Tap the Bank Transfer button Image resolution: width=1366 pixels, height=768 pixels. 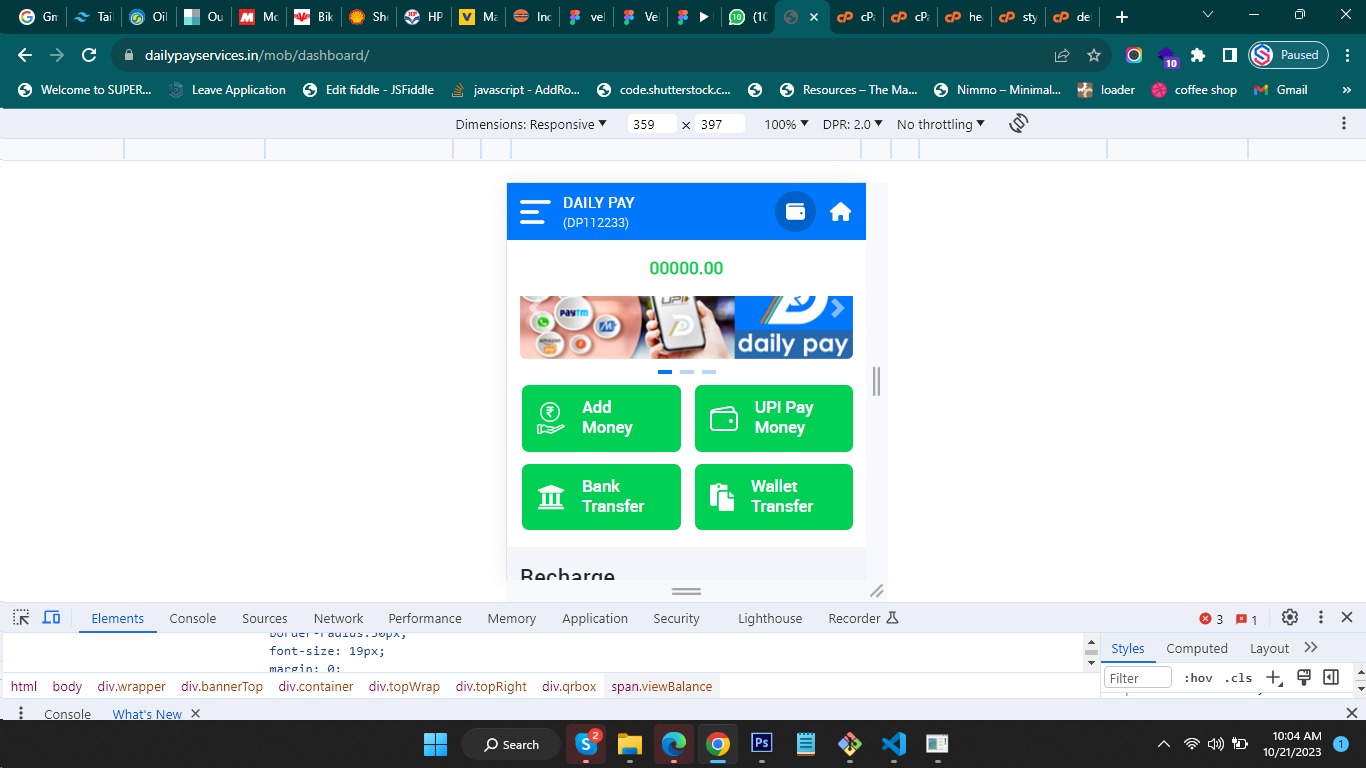pyautogui.click(x=601, y=497)
